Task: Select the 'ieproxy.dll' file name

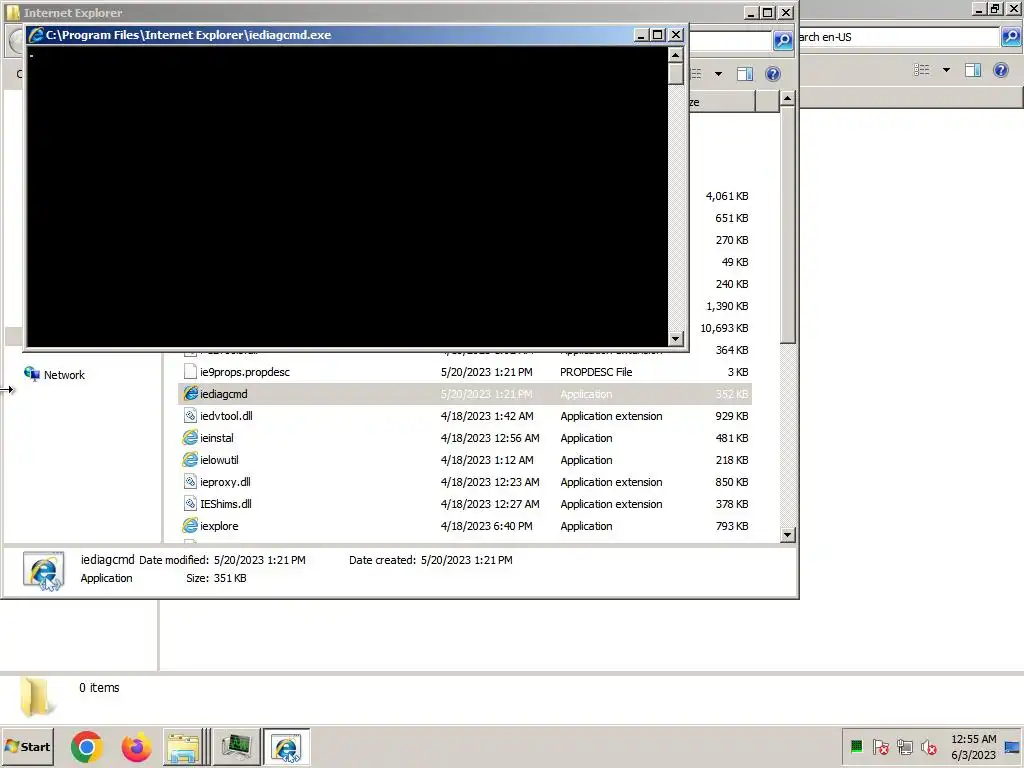Action: tap(225, 482)
